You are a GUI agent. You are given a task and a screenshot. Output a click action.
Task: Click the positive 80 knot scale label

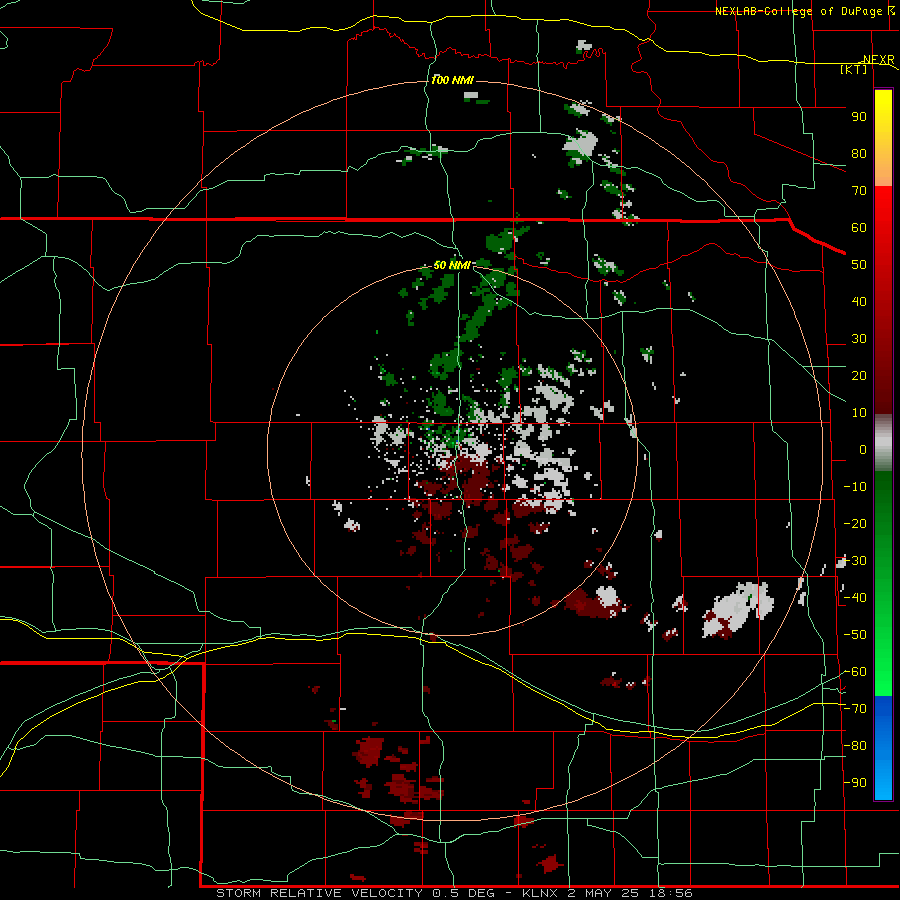click(x=859, y=153)
